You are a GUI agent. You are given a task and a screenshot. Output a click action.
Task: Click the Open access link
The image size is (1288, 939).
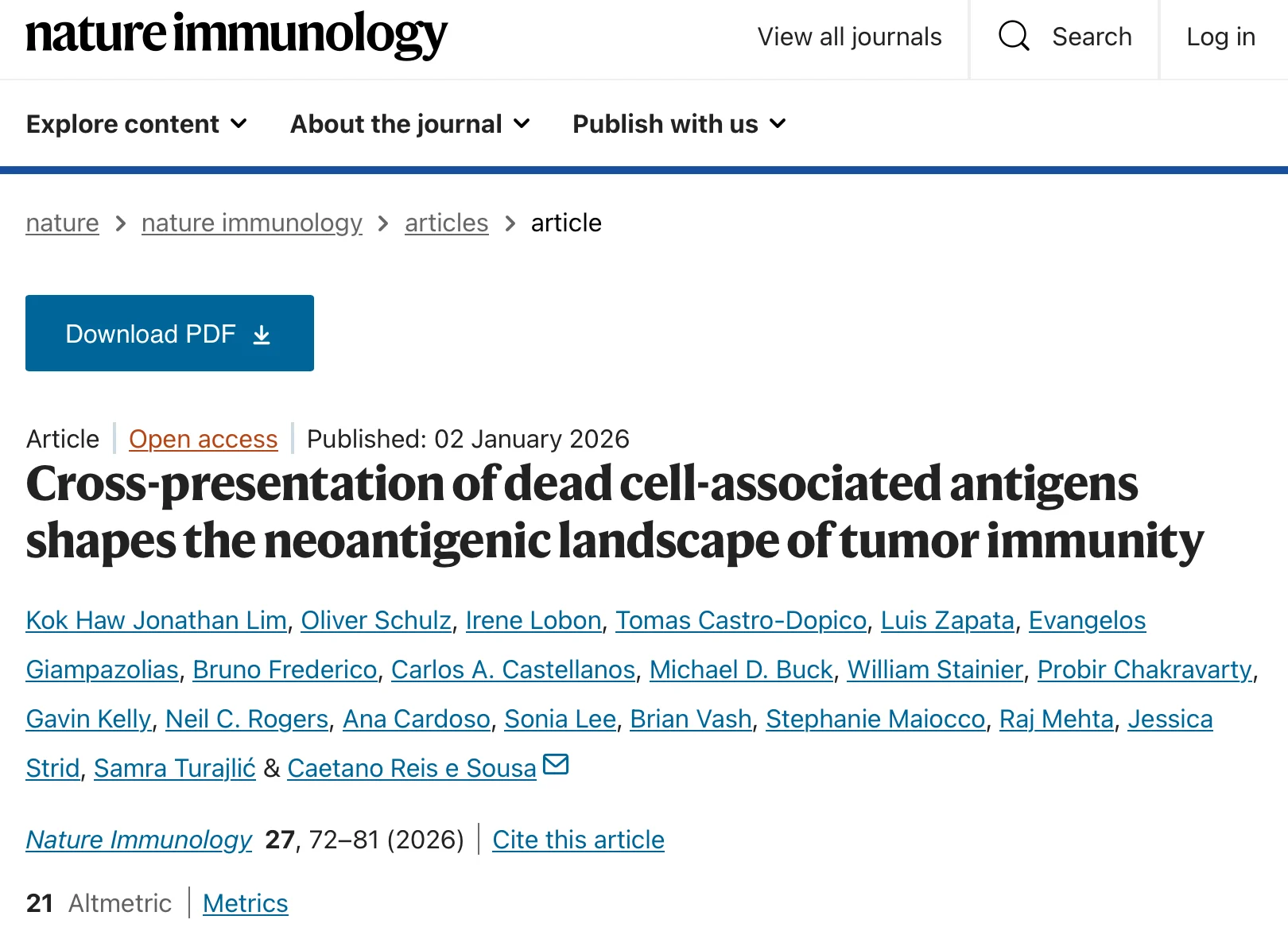point(203,439)
